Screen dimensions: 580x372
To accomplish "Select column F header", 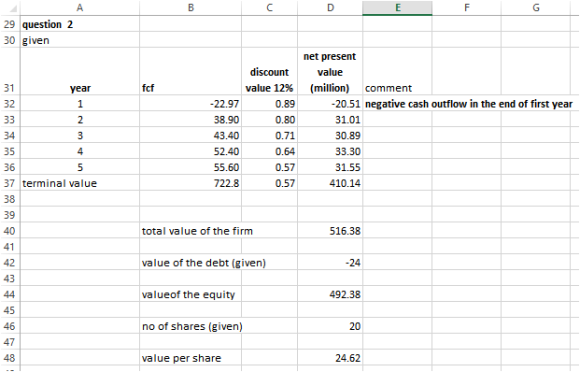I will point(466,7).
